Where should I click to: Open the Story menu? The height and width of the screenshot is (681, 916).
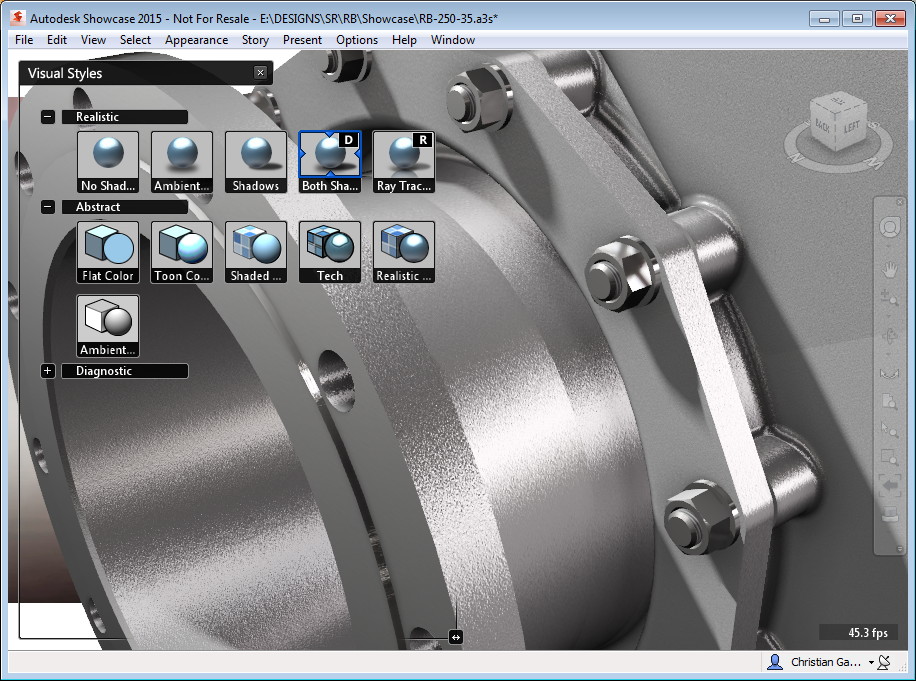point(255,40)
